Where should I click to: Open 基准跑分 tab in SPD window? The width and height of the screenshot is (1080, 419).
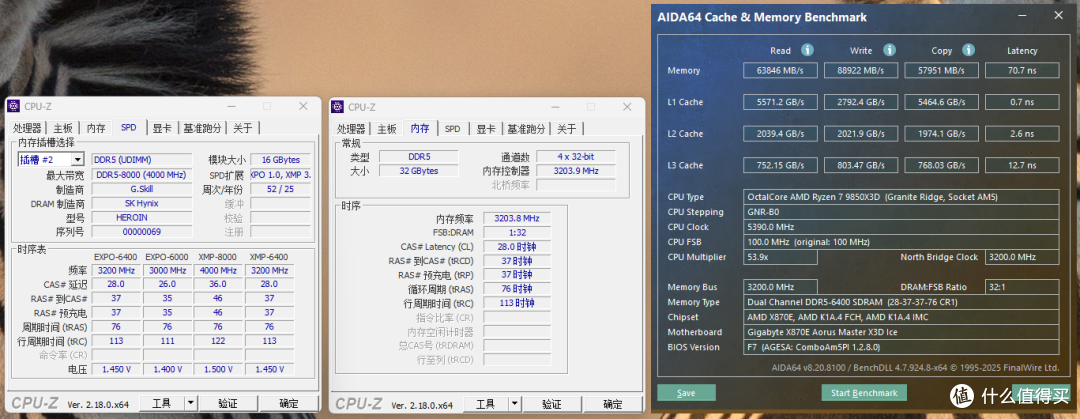[202, 128]
